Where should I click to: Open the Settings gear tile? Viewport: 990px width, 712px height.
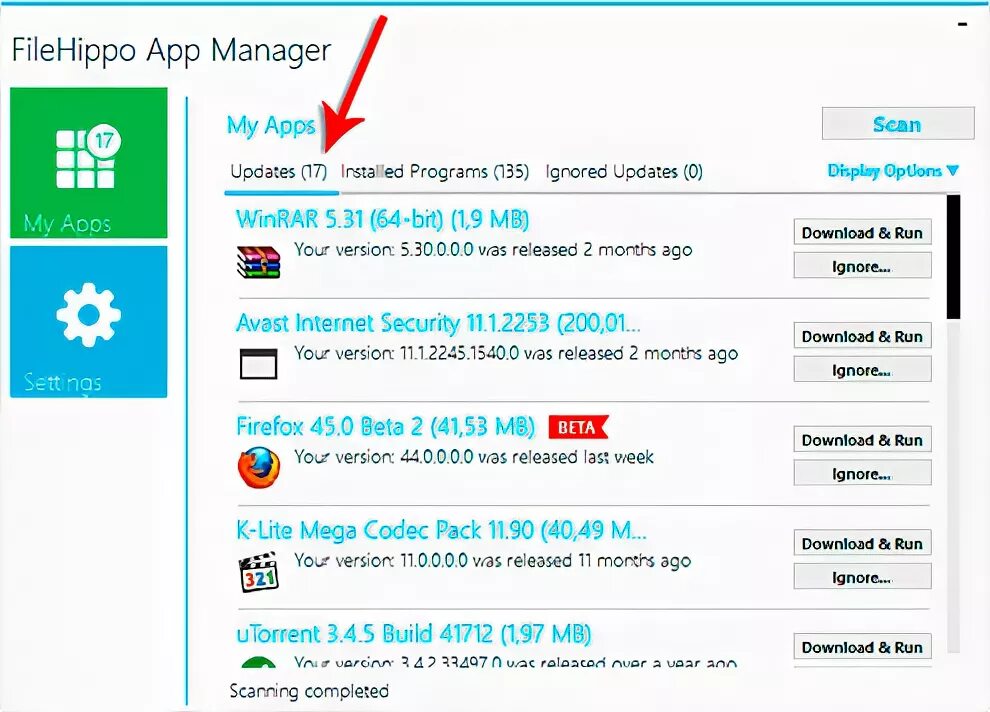click(88, 322)
